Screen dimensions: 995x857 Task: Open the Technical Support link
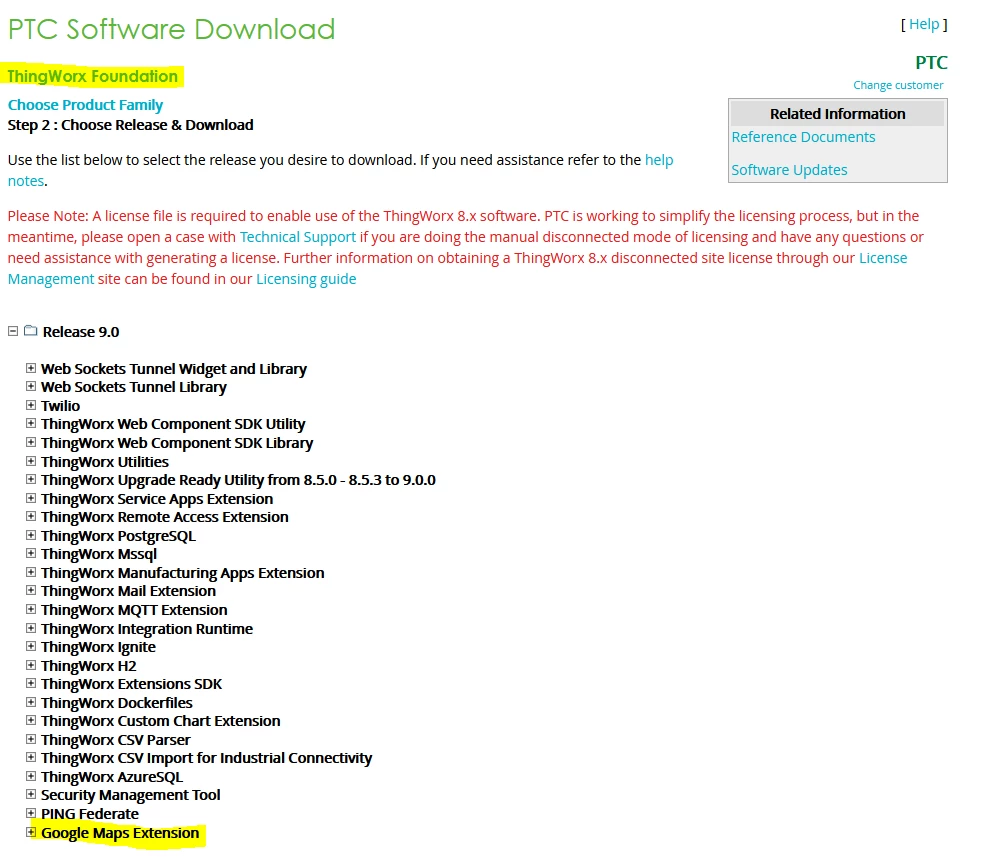(x=298, y=237)
